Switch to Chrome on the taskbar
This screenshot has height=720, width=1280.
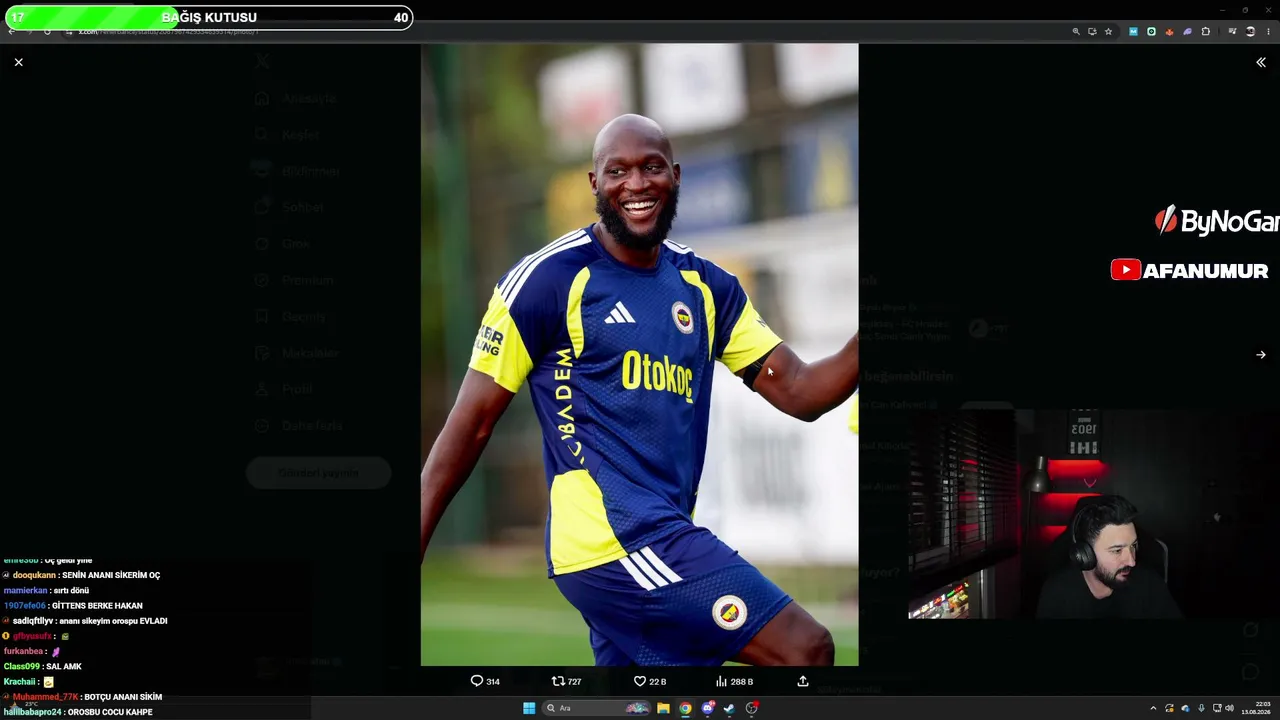click(x=685, y=708)
